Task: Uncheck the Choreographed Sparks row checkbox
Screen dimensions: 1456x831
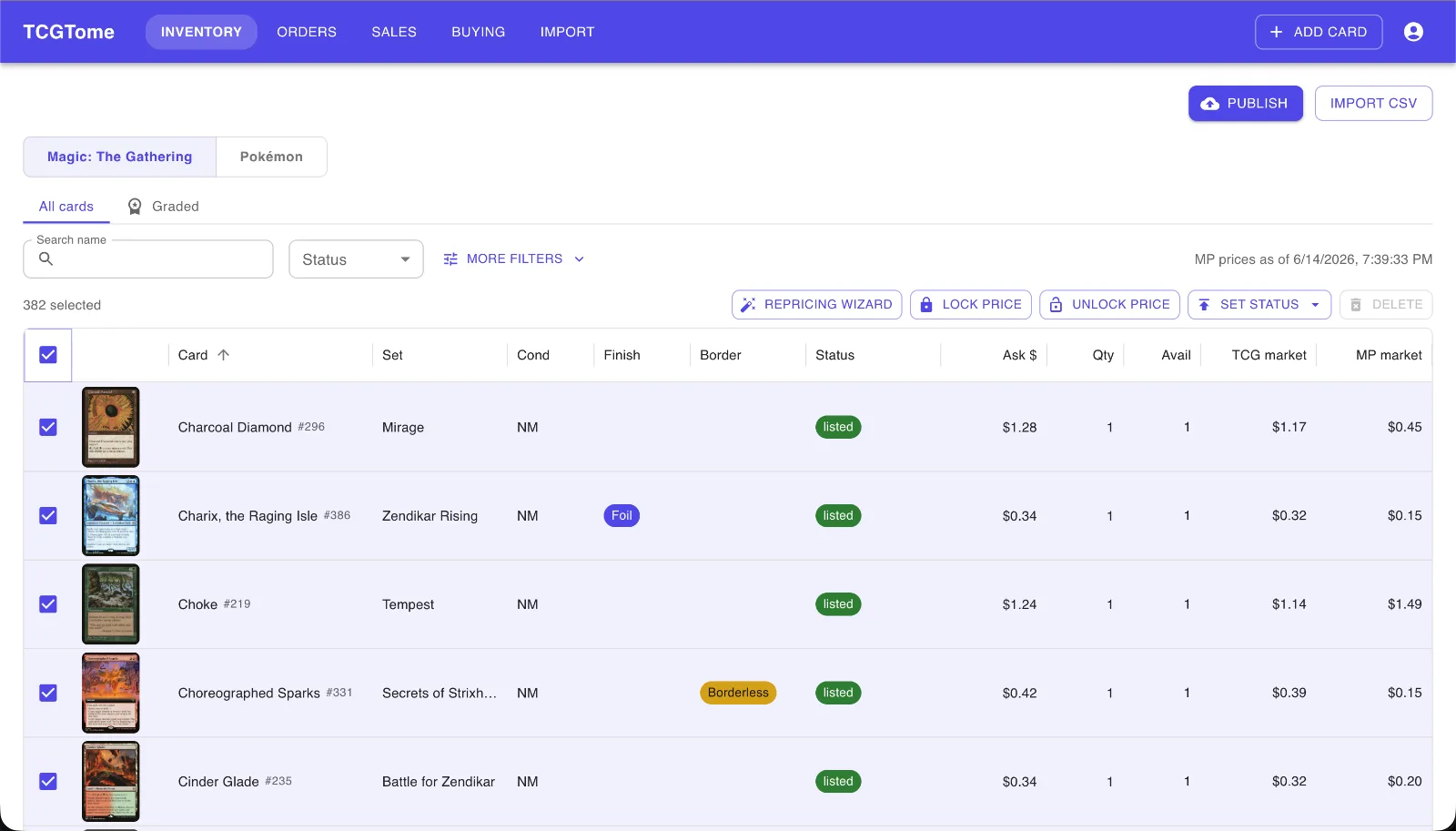Action: pyautogui.click(x=48, y=693)
